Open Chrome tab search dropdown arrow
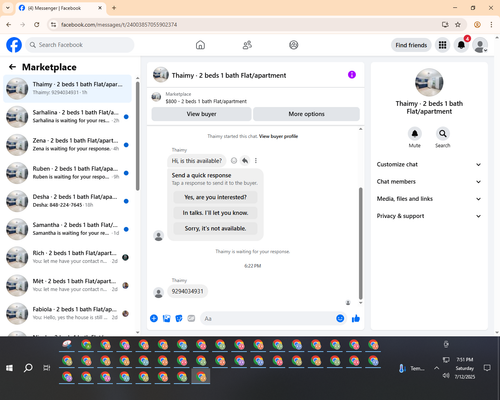Viewport: 500px width, 400px height. point(8,8)
